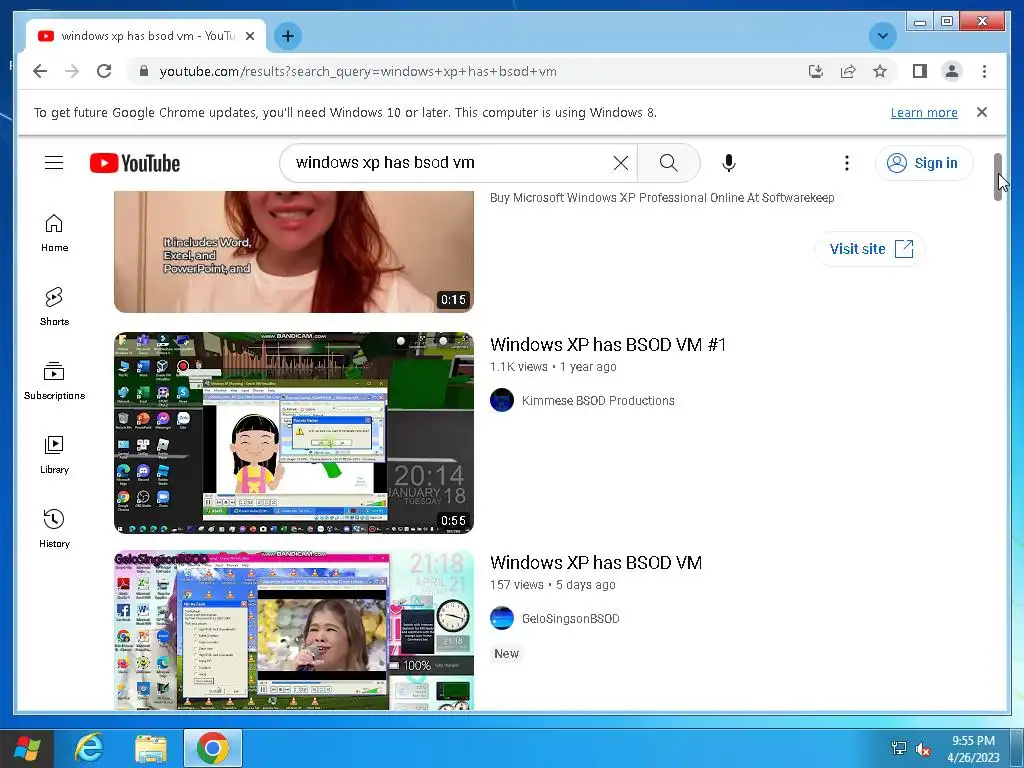The image size is (1024, 768).
Task: Open the tab search dropdown arrow
Action: (x=882, y=36)
